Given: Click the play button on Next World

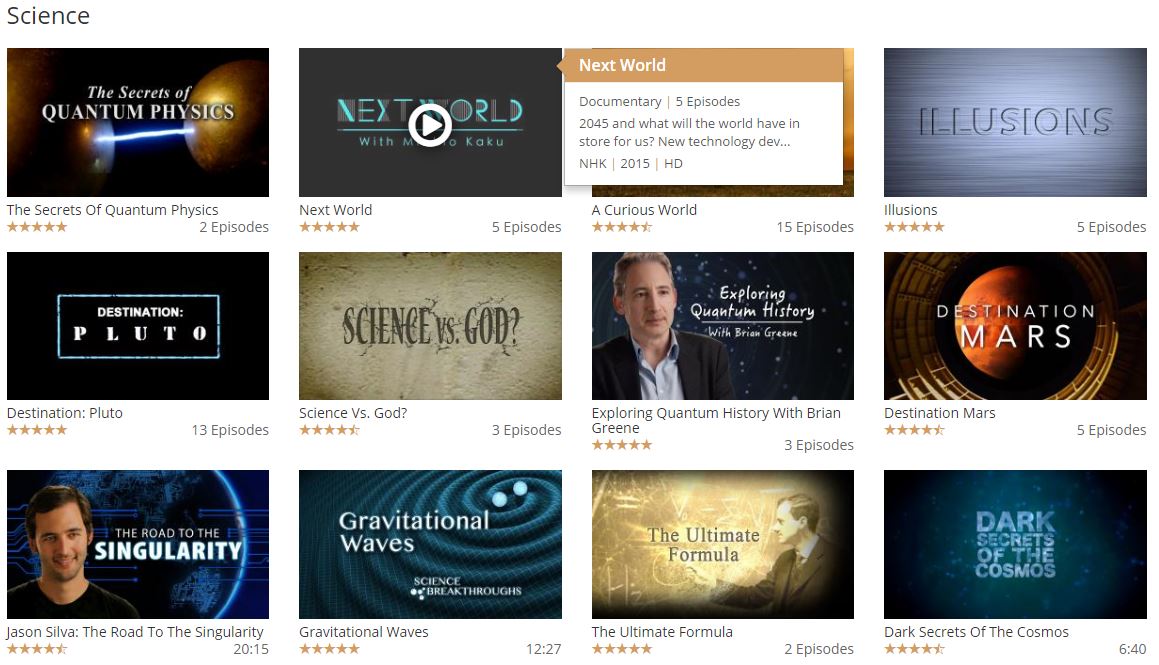Looking at the screenshot, I should coord(430,123).
